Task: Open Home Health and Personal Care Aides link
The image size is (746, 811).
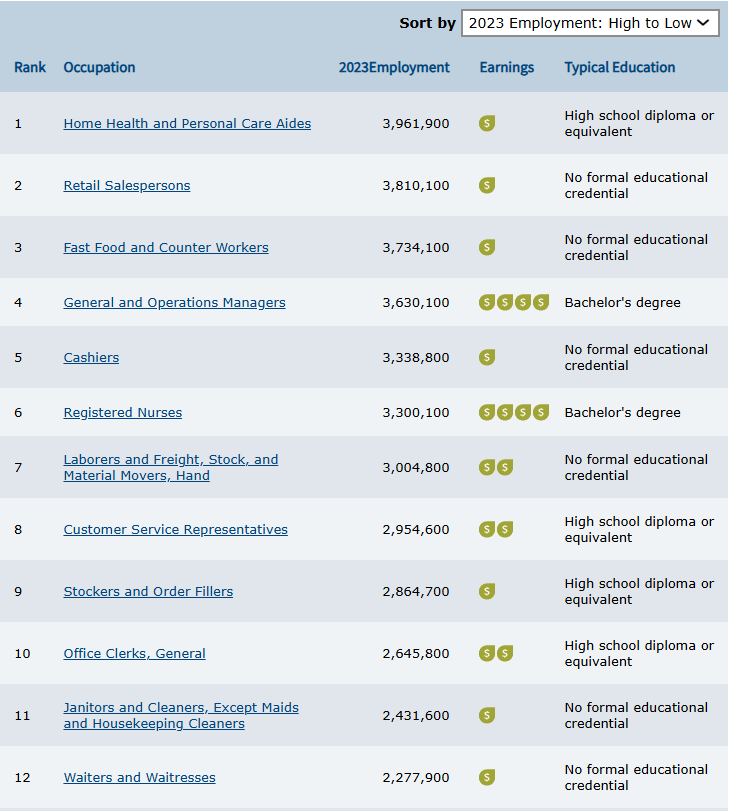Action: tap(187, 124)
